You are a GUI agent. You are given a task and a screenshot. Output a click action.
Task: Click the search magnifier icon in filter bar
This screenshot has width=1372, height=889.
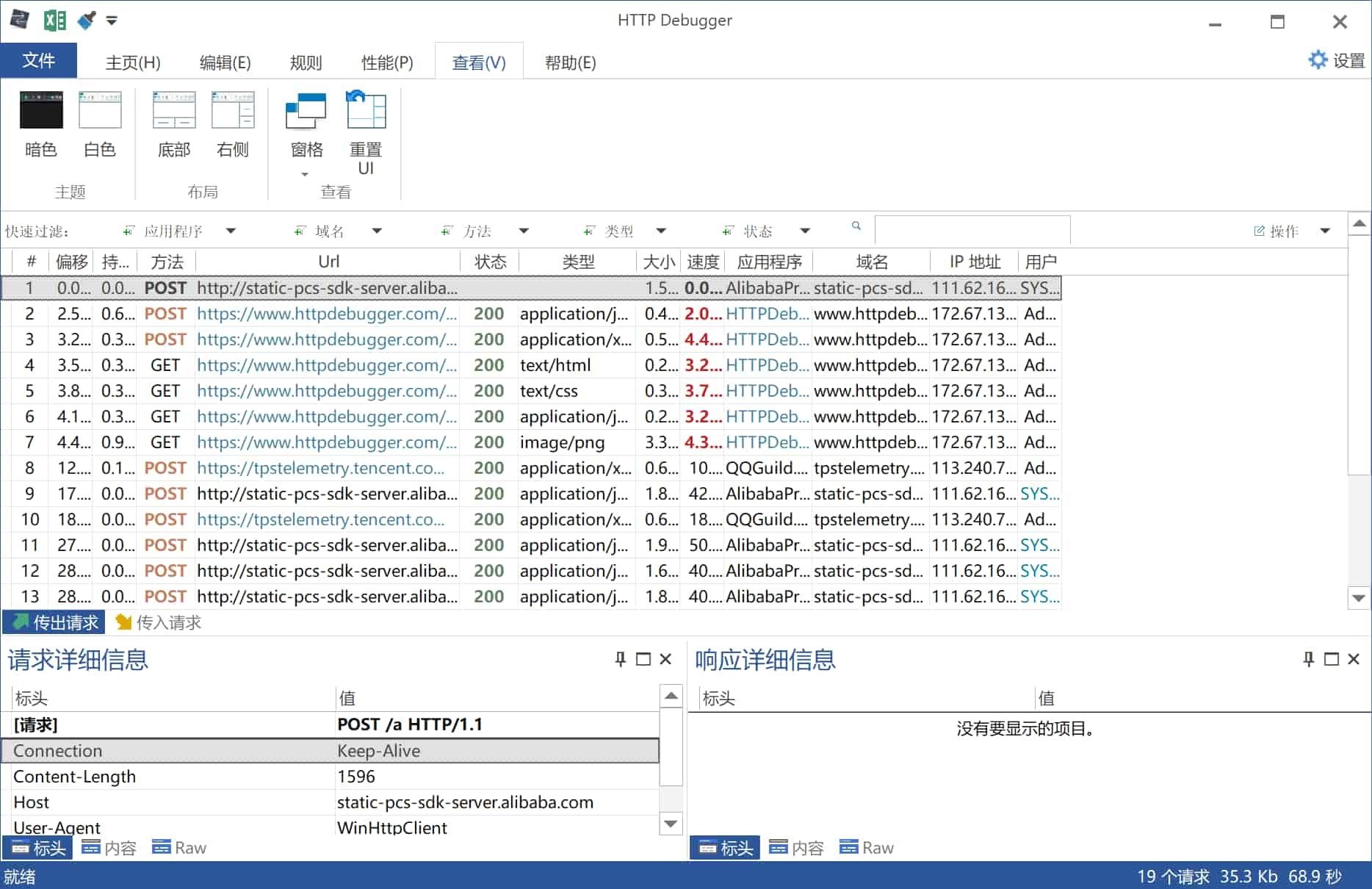(x=856, y=226)
